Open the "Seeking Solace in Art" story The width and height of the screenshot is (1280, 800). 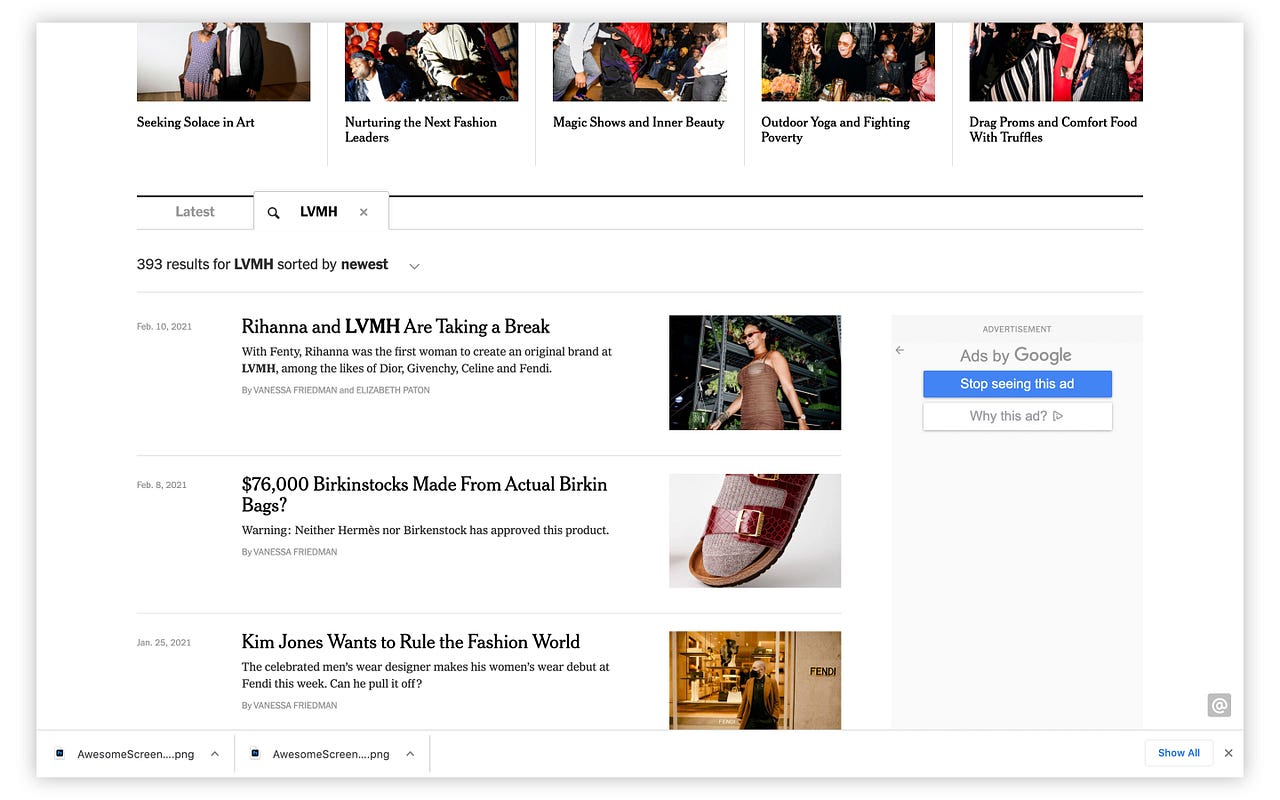pyautogui.click(x=195, y=122)
